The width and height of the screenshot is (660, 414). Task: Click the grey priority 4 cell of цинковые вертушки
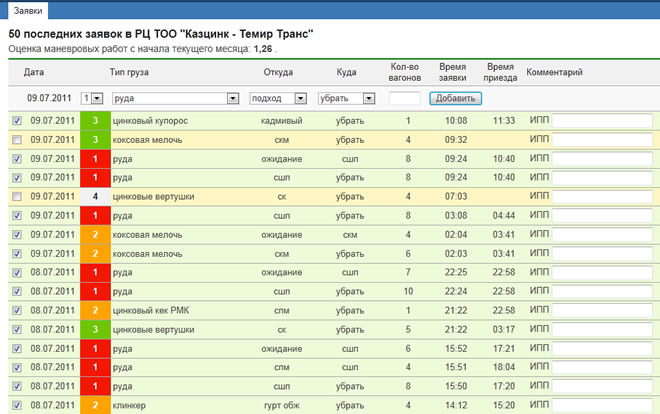[x=95, y=196]
